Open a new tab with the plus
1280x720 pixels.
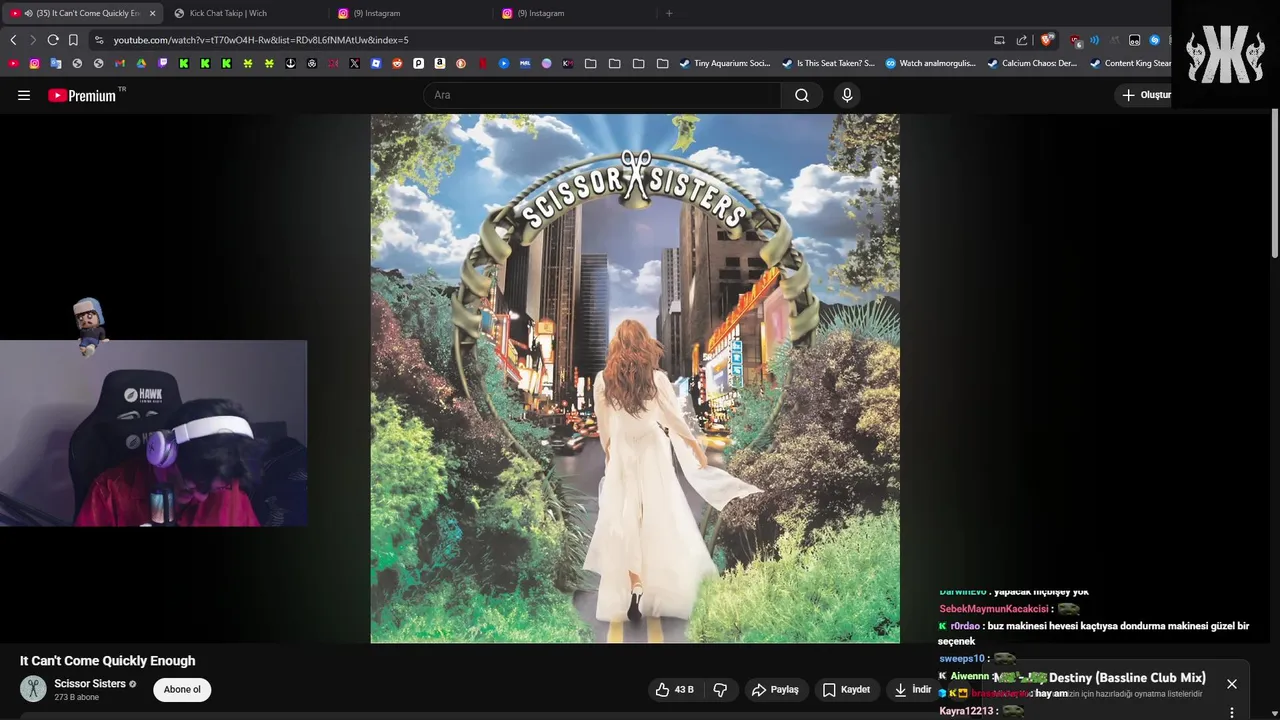pos(669,13)
